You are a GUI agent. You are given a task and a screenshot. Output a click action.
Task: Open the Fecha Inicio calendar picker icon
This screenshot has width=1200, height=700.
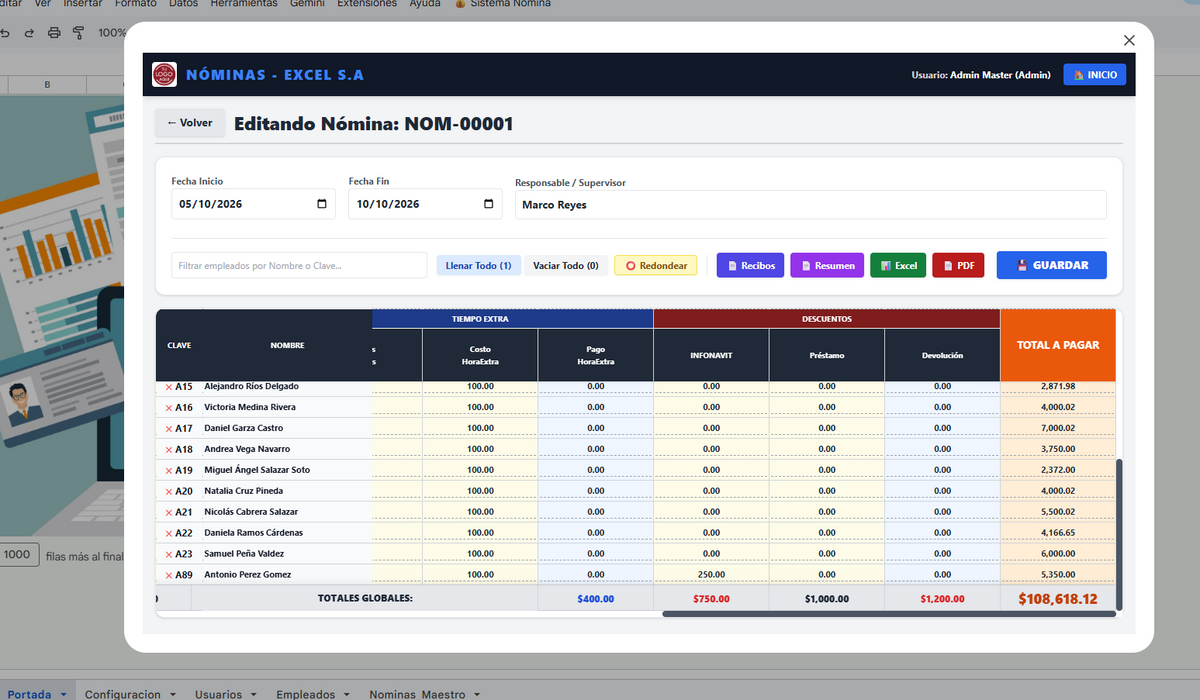point(321,204)
